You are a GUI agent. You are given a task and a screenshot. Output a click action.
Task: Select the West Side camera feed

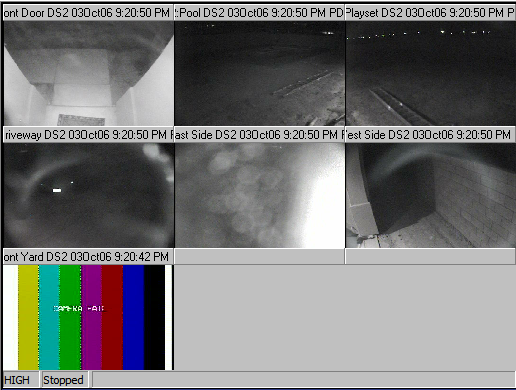pyautogui.click(x=431, y=195)
